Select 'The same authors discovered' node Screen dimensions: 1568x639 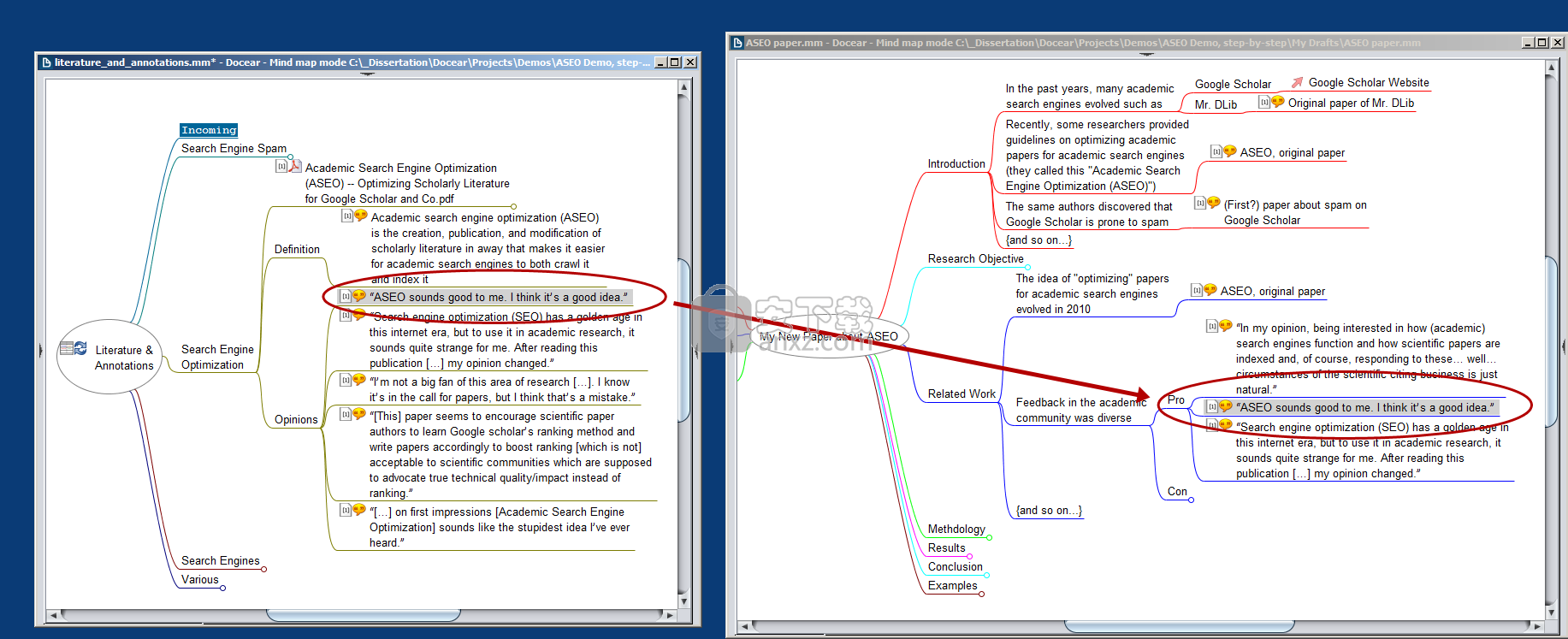click(1089, 214)
